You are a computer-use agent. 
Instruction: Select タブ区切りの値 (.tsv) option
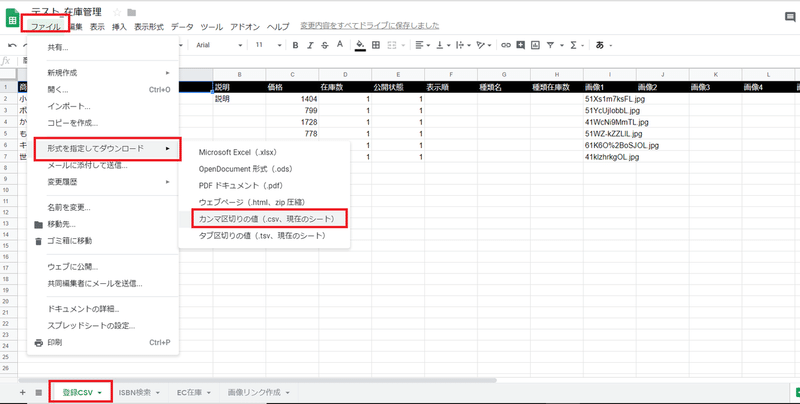[x=264, y=236]
